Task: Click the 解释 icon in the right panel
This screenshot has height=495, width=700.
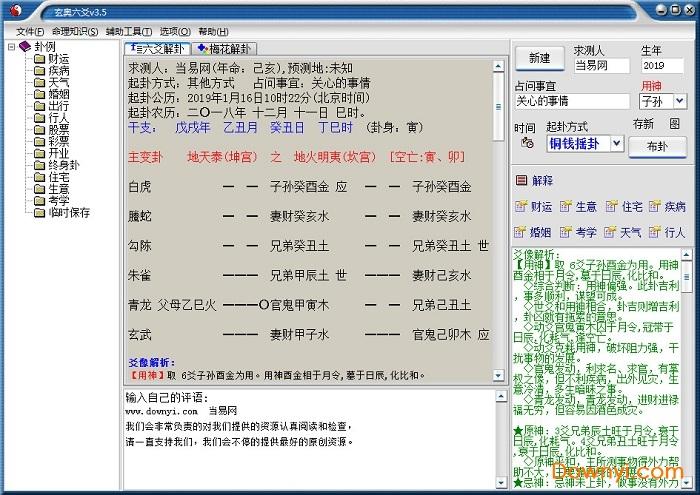Action: coord(521,180)
